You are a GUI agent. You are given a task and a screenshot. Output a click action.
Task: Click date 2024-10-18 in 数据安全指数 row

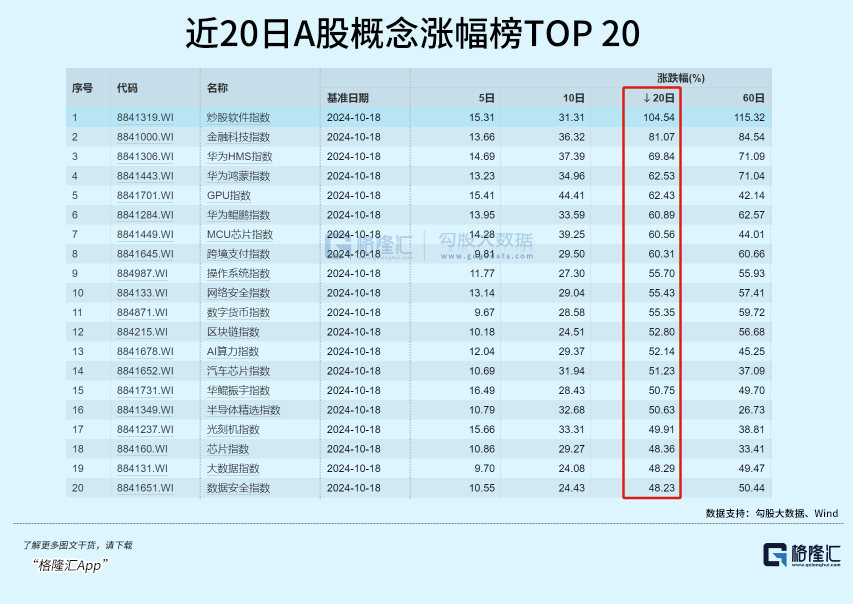354,488
